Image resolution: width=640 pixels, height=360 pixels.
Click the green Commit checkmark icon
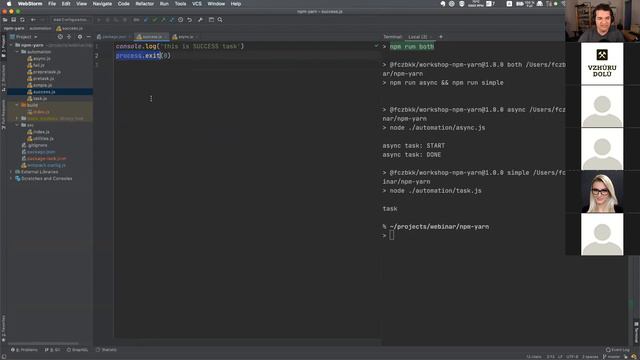(x=155, y=20)
